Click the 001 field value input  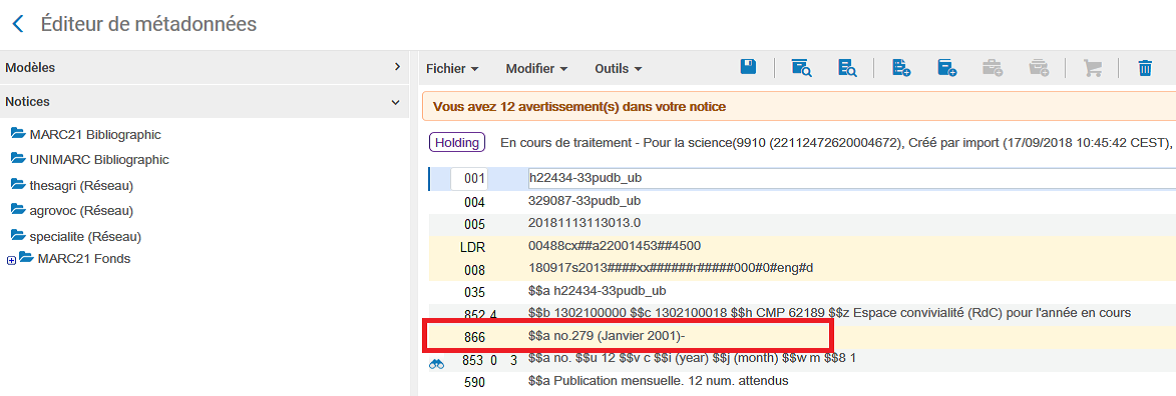pos(851,178)
